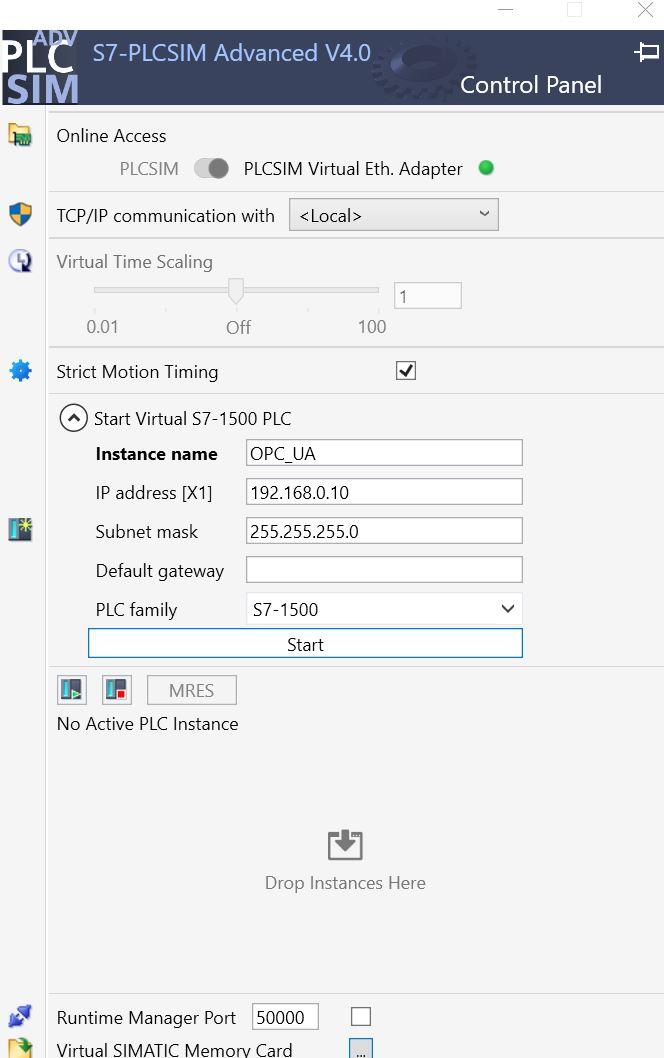Click the Drop Instances Here download icon
This screenshot has height=1058, width=664.
click(x=345, y=844)
